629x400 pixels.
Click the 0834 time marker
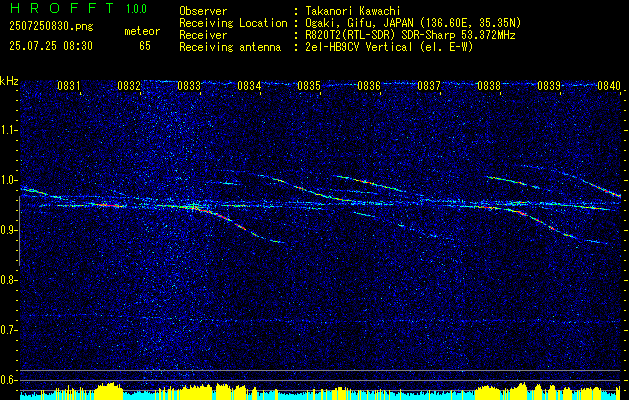(249, 86)
